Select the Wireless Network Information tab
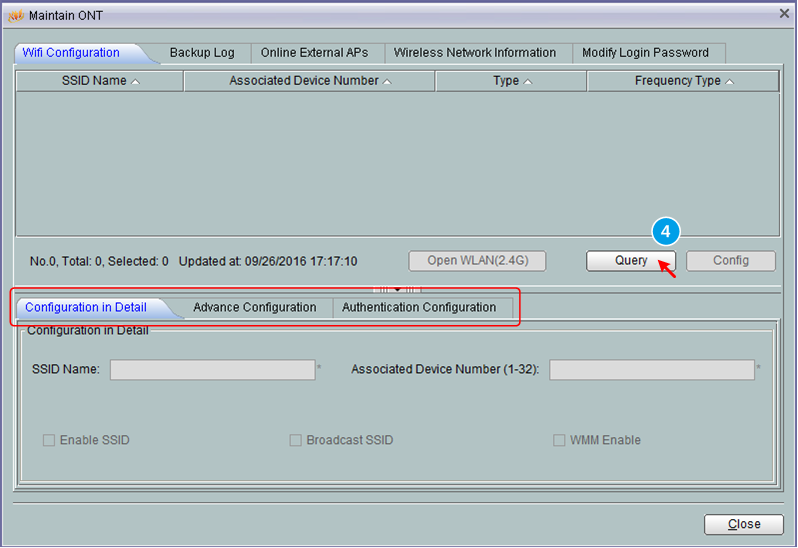The width and height of the screenshot is (798, 548). [x=474, y=53]
